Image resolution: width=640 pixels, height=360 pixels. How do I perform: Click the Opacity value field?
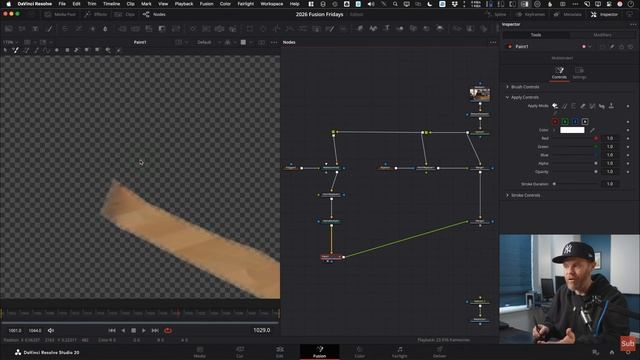click(610, 172)
